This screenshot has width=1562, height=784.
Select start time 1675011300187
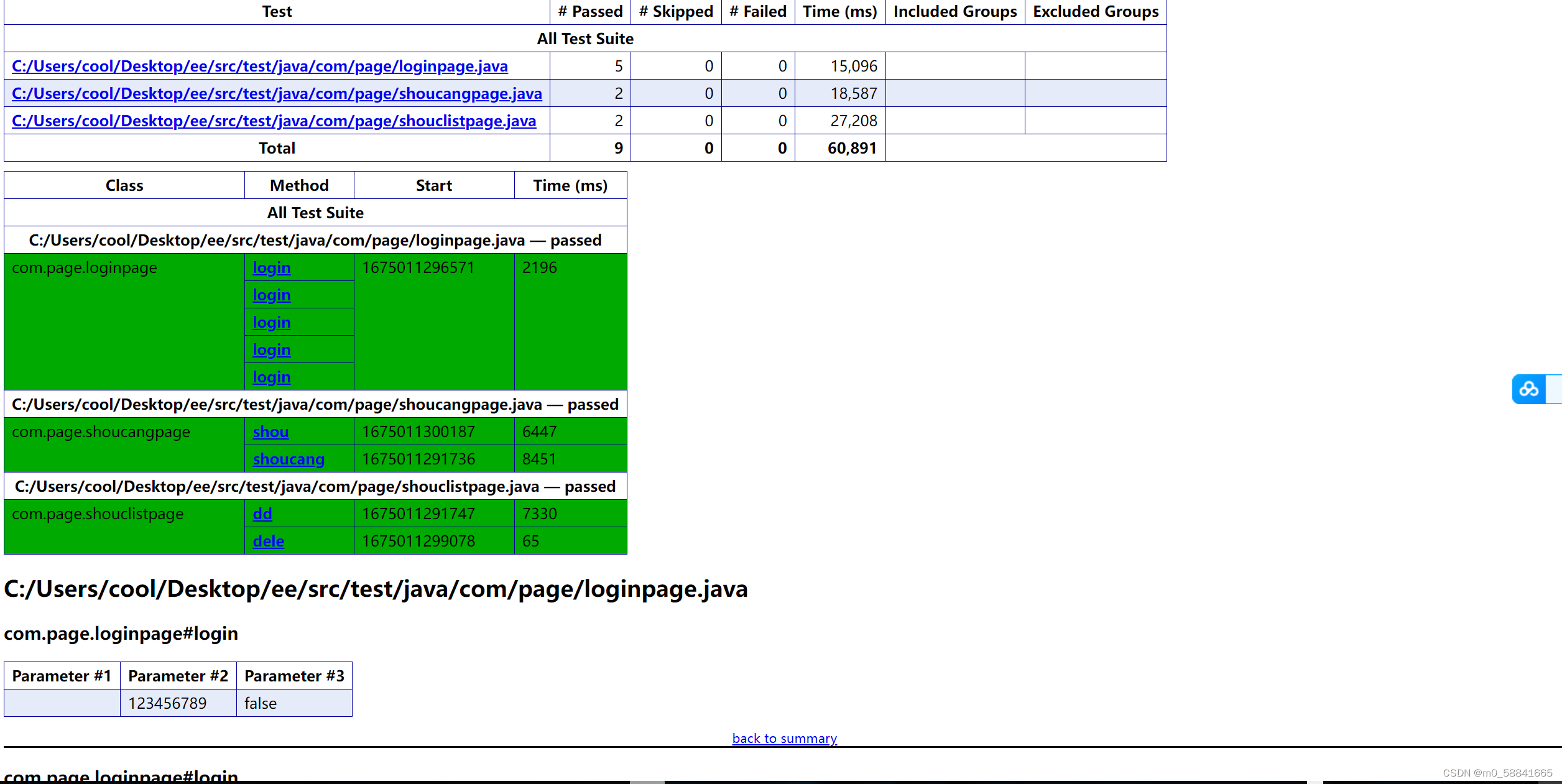pyautogui.click(x=418, y=431)
